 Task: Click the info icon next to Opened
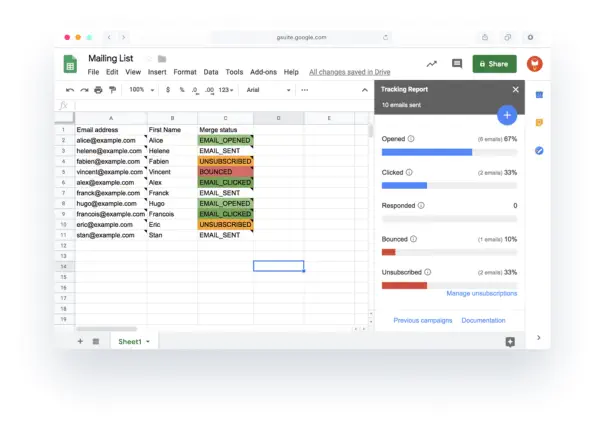click(x=412, y=139)
